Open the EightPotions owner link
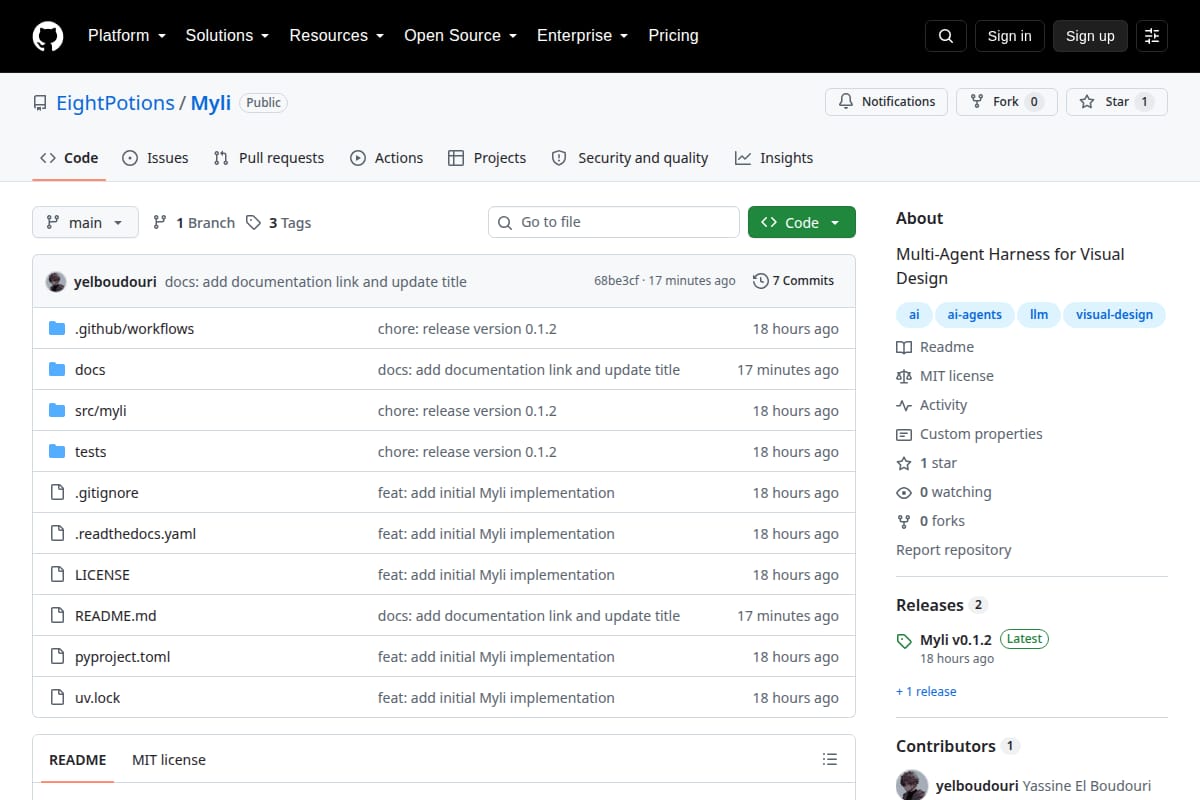Image resolution: width=1200 pixels, height=800 pixels. click(115, 103)
